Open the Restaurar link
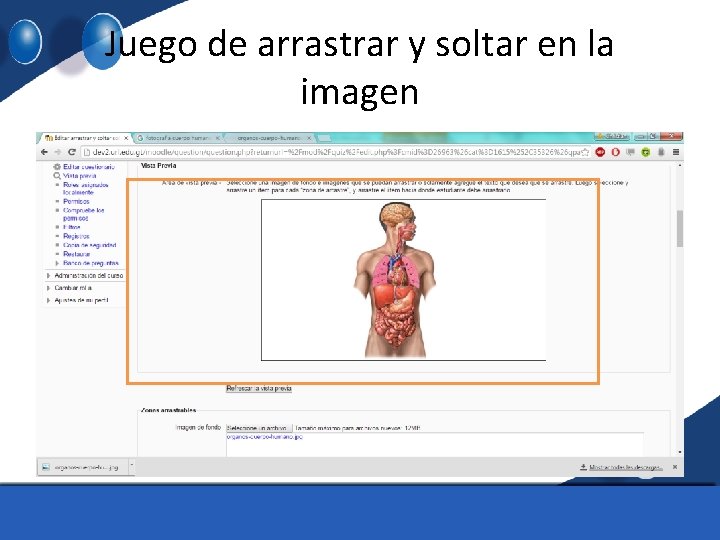 pyautogui.click(x=77, y=254)
